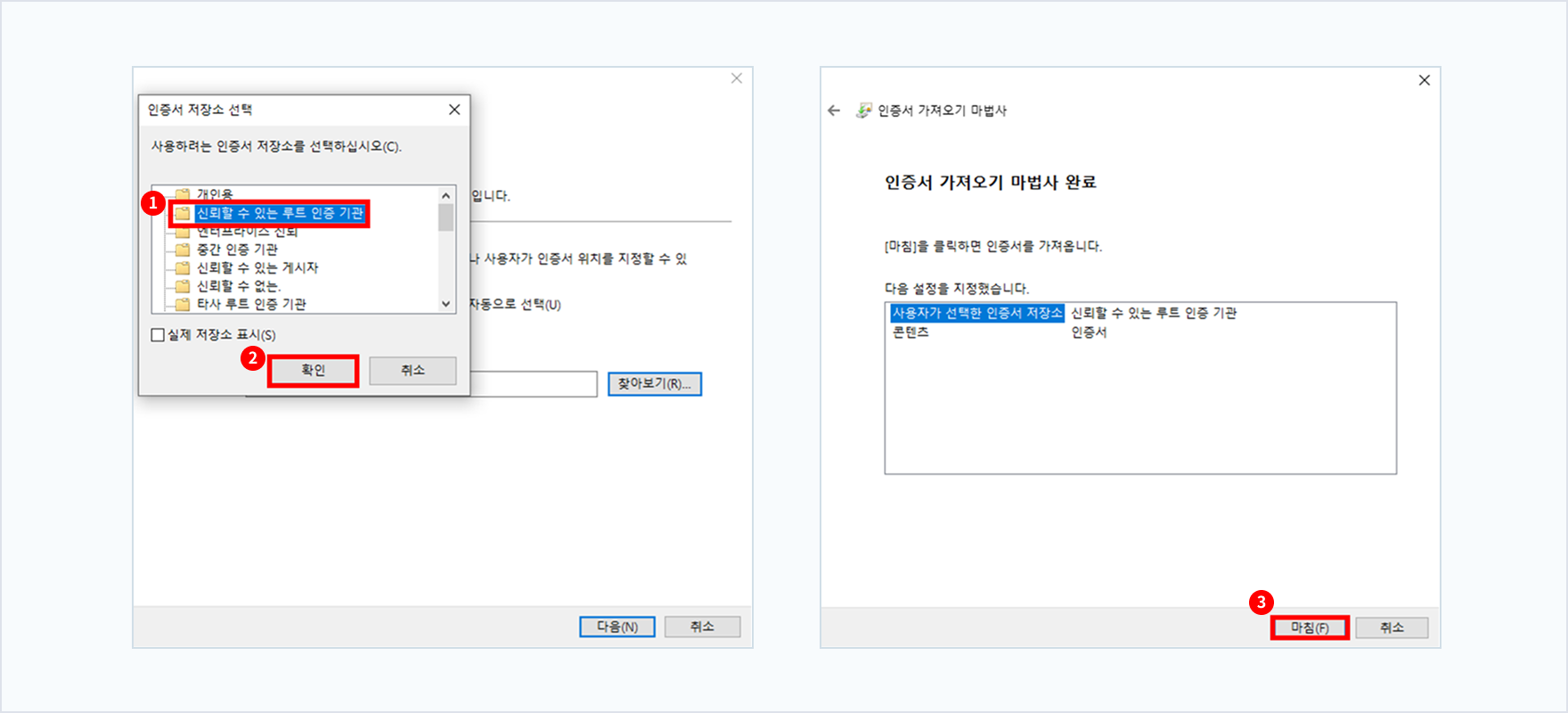Click 다음(N) in the left wizard window
Image resolution: width=1568 pixels, height=713 pixels.
click(x=617, y=627)
